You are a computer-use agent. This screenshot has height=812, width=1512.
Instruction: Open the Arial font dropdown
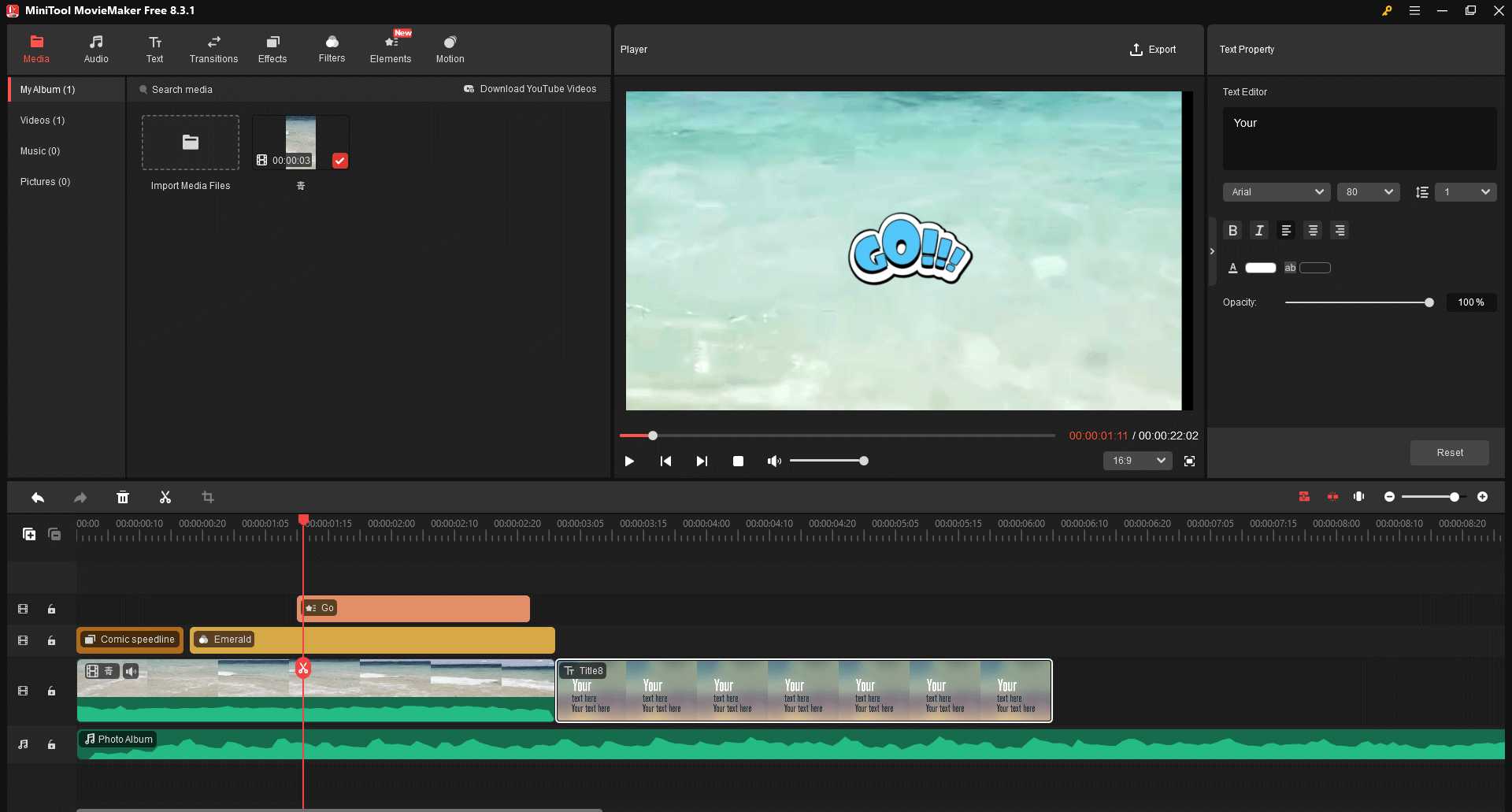1277,191
